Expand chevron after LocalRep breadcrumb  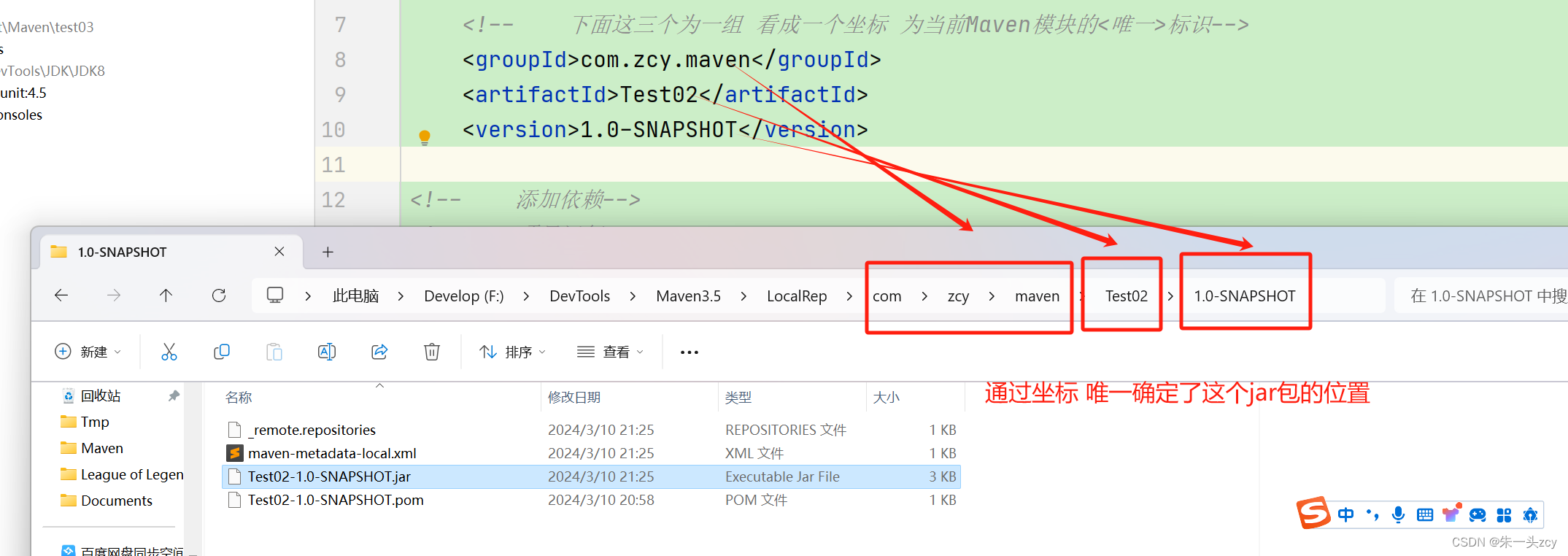(x=849, y=296)
